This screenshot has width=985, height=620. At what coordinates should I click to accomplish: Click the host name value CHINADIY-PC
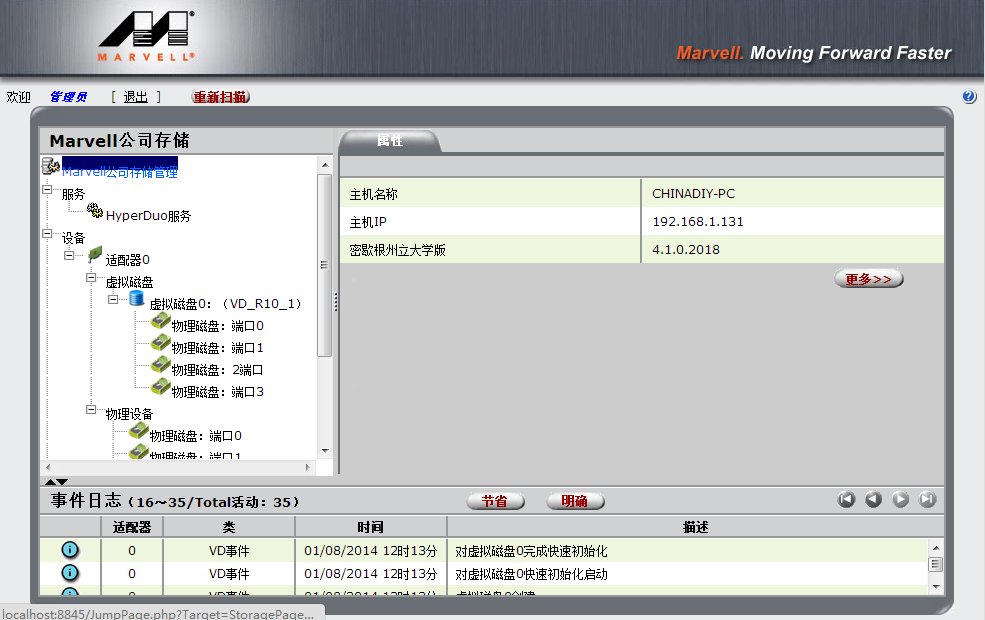click(x=694, y=193)
